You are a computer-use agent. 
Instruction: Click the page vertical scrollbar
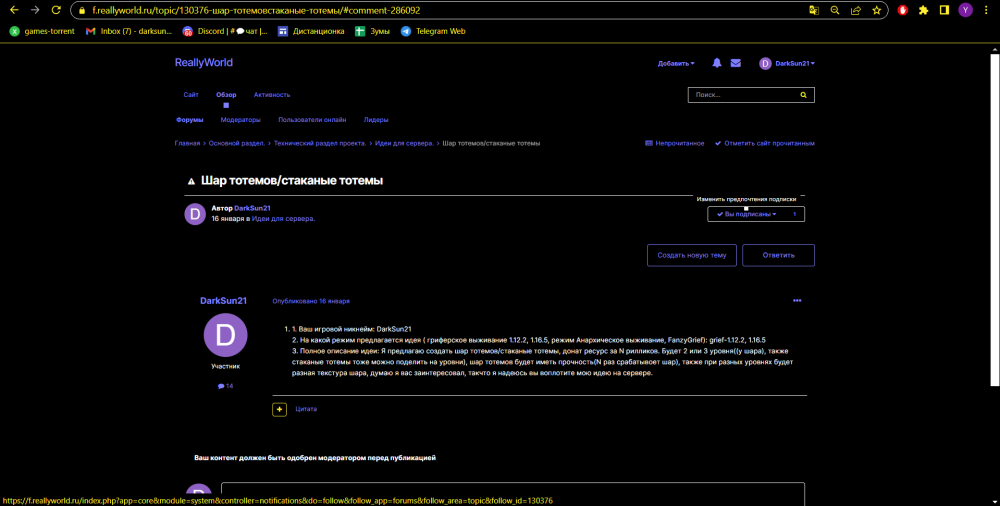pos(994,220)
